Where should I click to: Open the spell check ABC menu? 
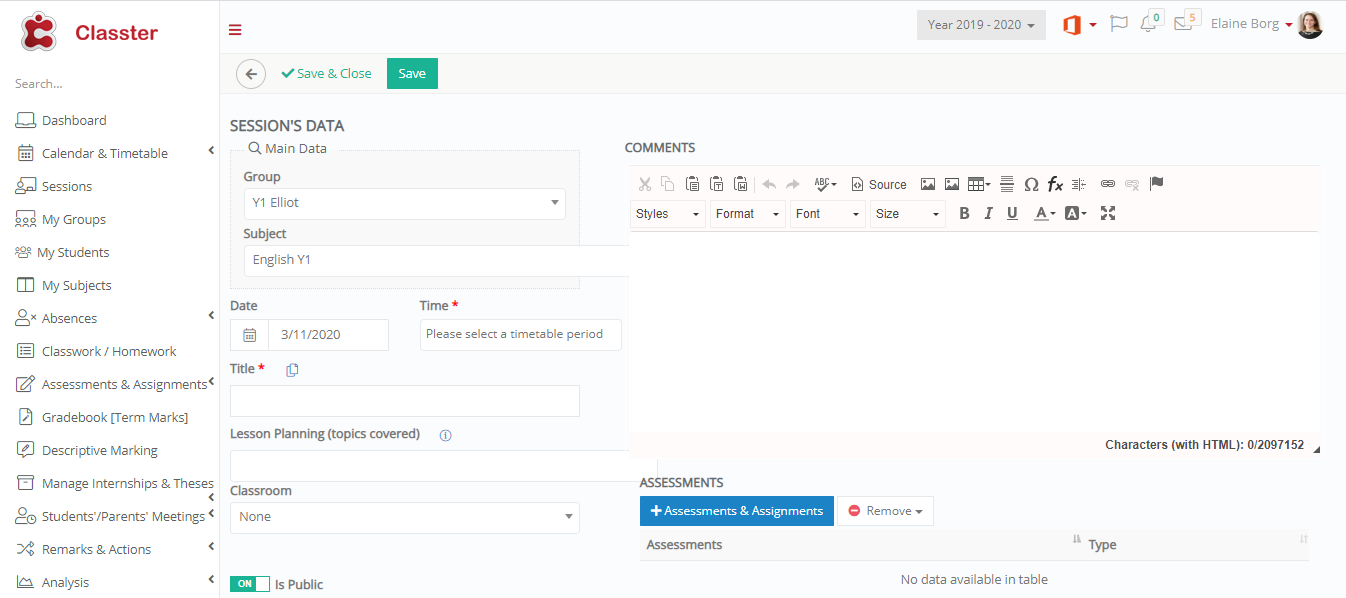click(825, 184)
